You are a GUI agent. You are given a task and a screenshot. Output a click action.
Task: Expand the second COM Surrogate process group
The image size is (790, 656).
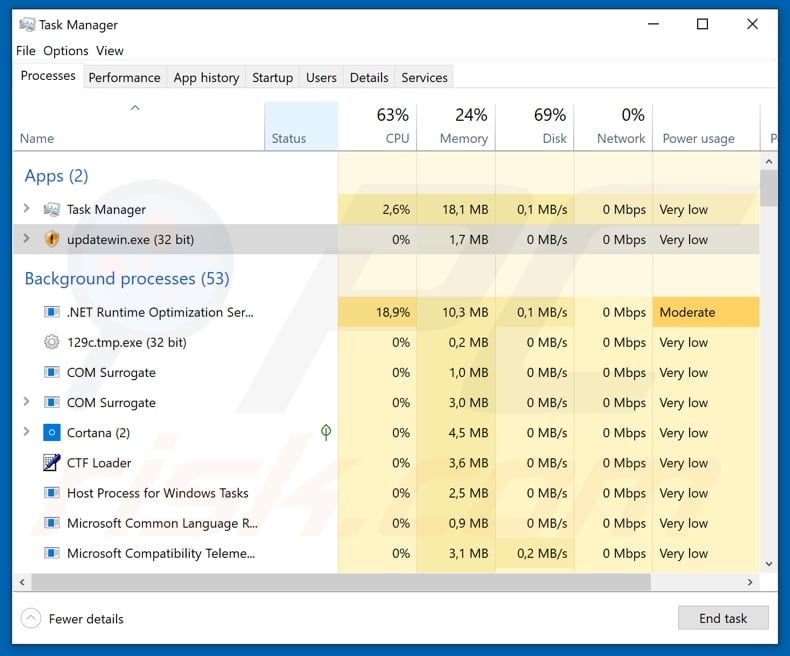(27, 402)
